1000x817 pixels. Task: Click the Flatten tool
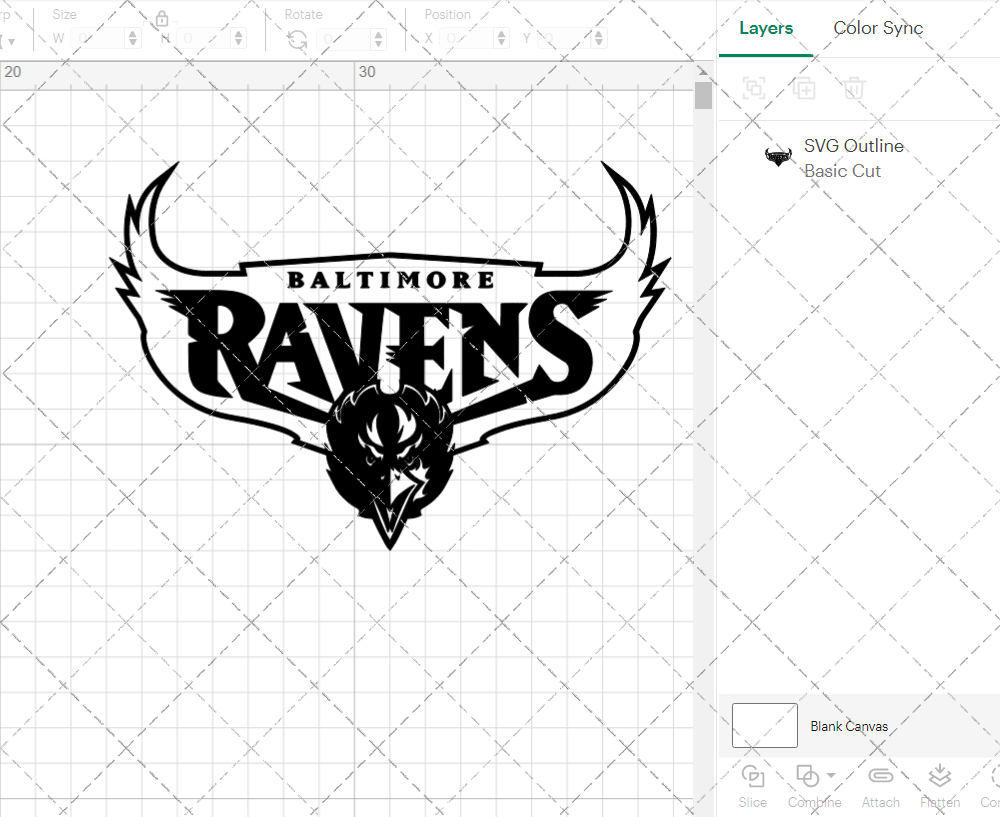pyautogui.click(x=940, y=786)
